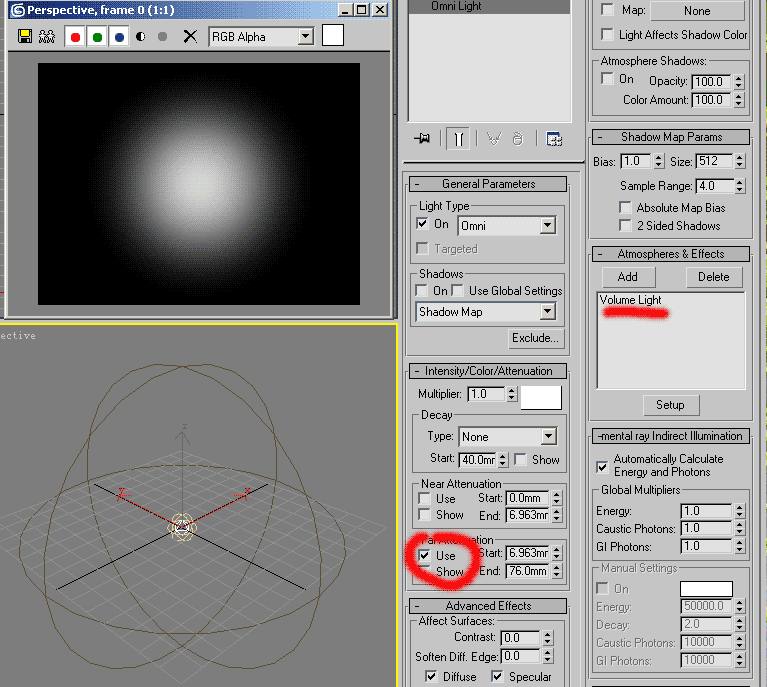The image size is (767, 687).
Task: Toggle the blue channel display
Action: (119, 37)
